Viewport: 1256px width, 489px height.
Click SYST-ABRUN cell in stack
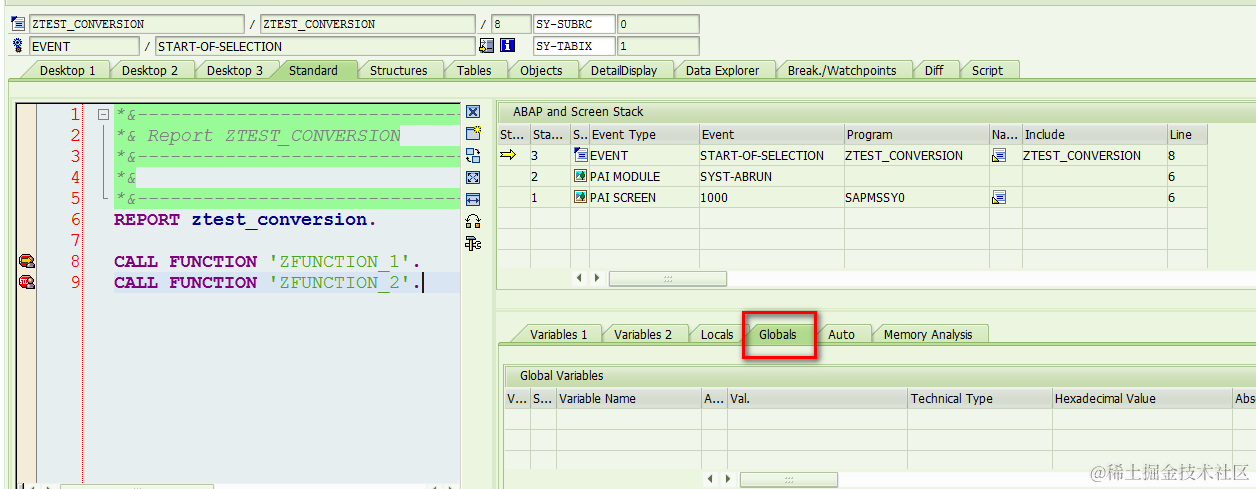[771, 177]
